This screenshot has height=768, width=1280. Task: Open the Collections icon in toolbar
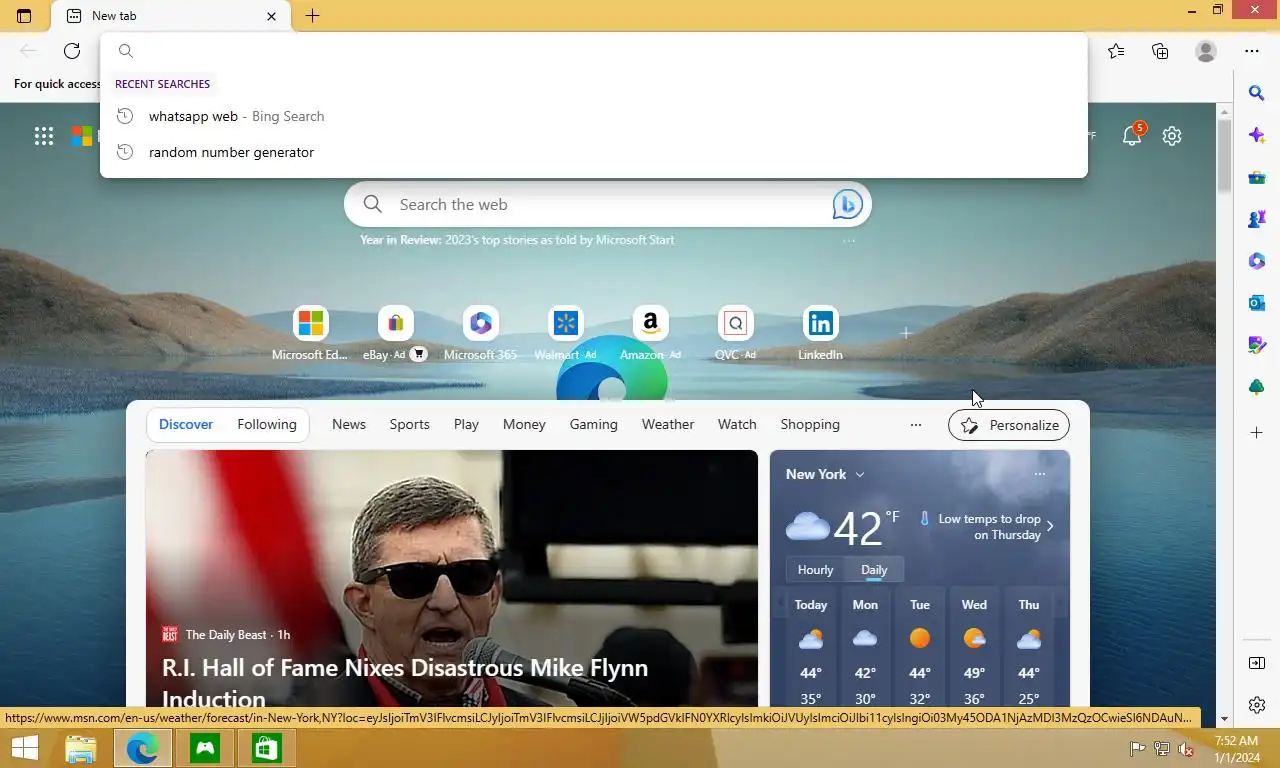1160,51
